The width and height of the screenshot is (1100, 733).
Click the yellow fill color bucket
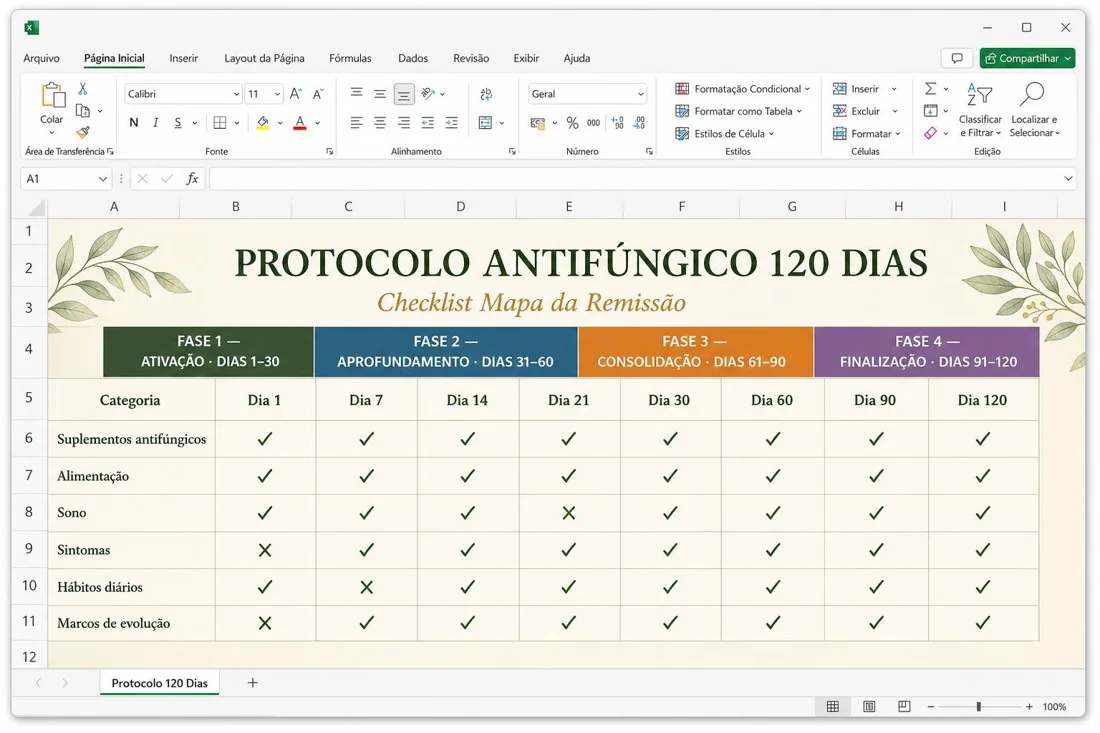click(x=262, y=123)
